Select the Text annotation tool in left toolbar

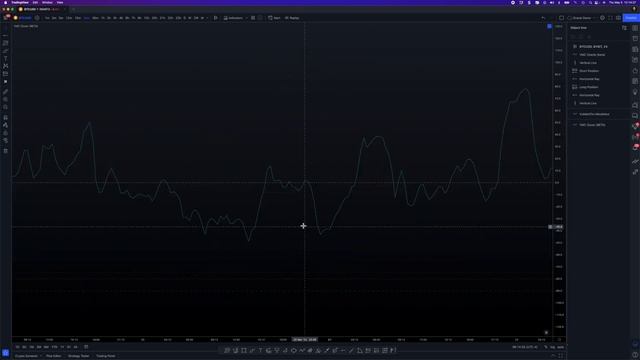(x=5, y=58)
